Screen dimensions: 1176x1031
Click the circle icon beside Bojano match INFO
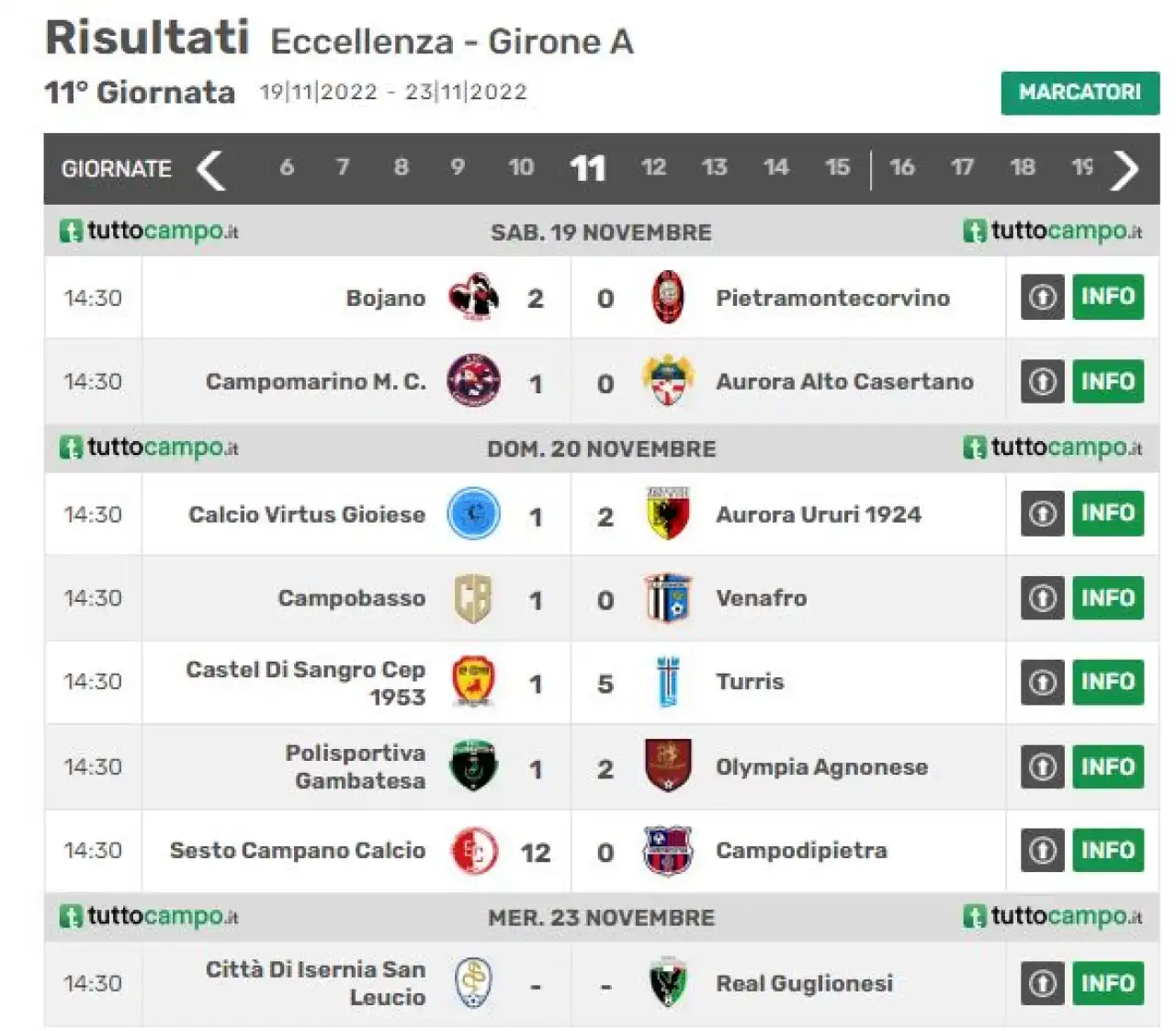click(1042, 297)
